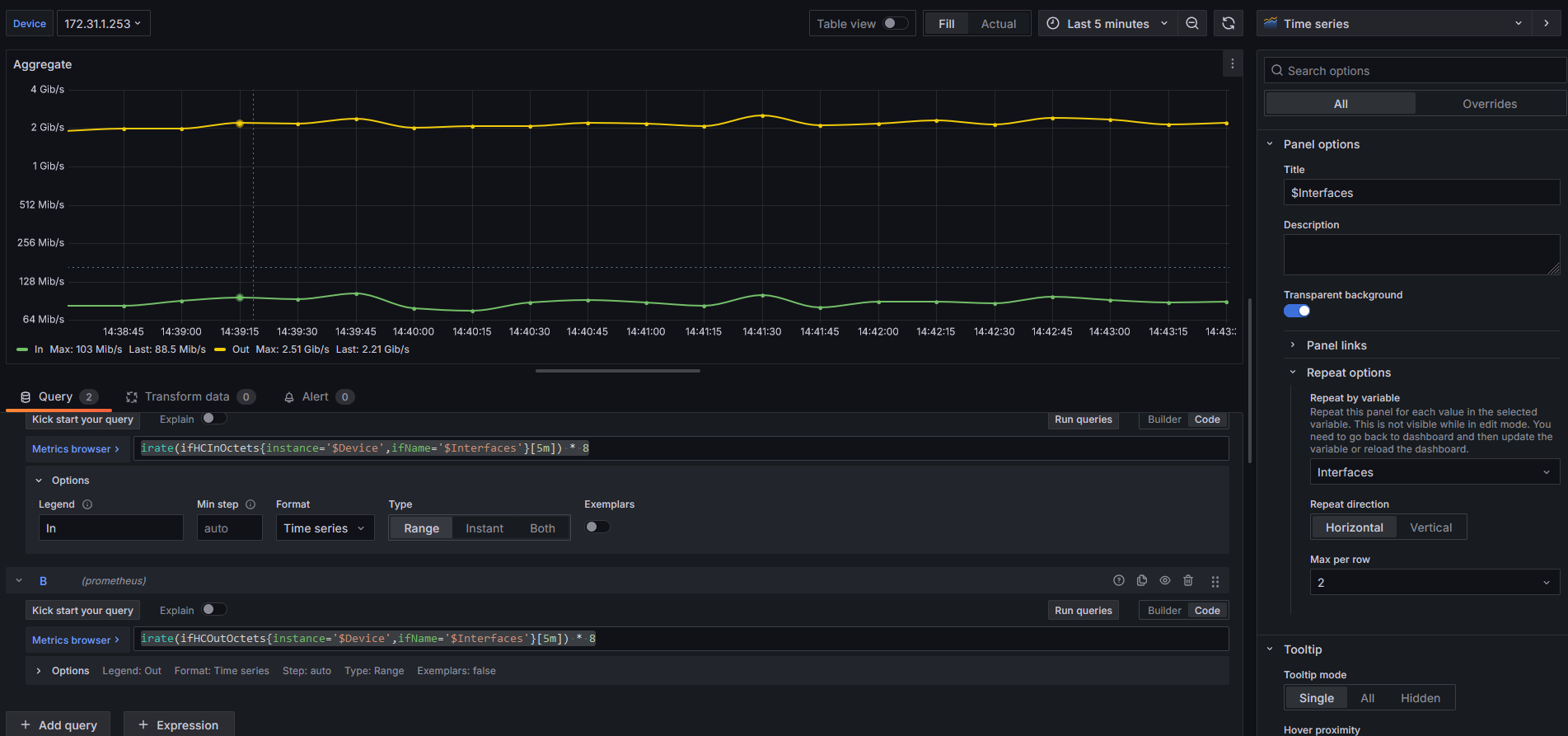Hide query B with eye icon

(x=1165, y=580)
